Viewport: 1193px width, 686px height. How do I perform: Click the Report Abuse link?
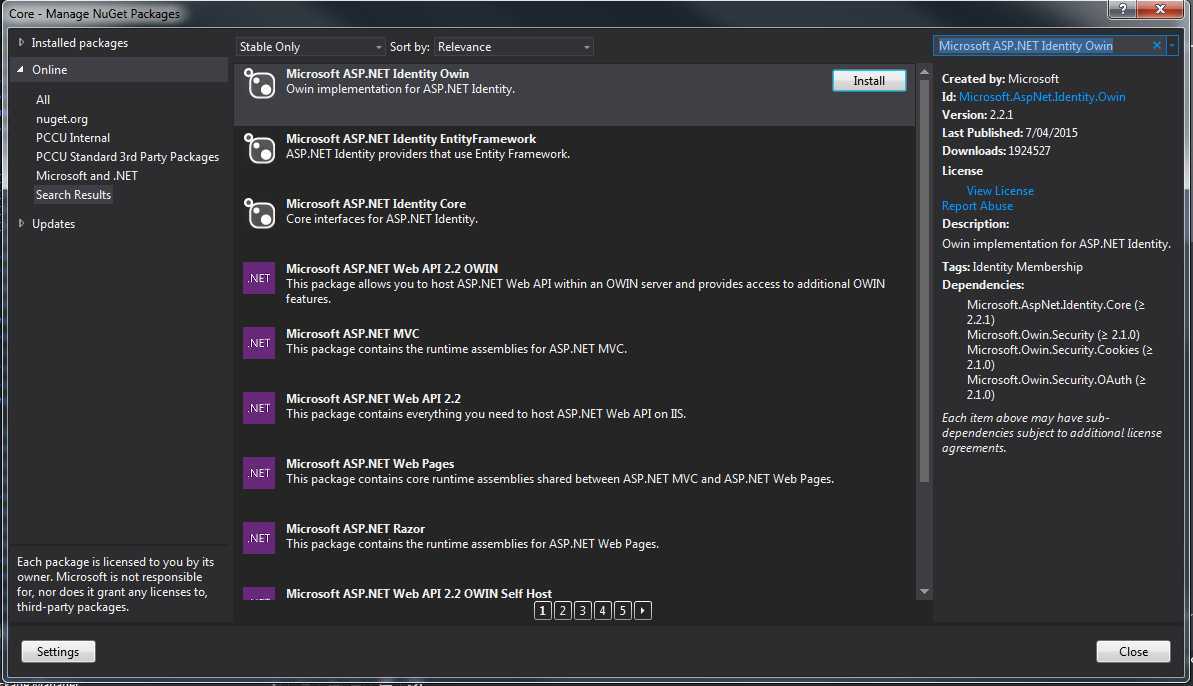tap(977, 206)
